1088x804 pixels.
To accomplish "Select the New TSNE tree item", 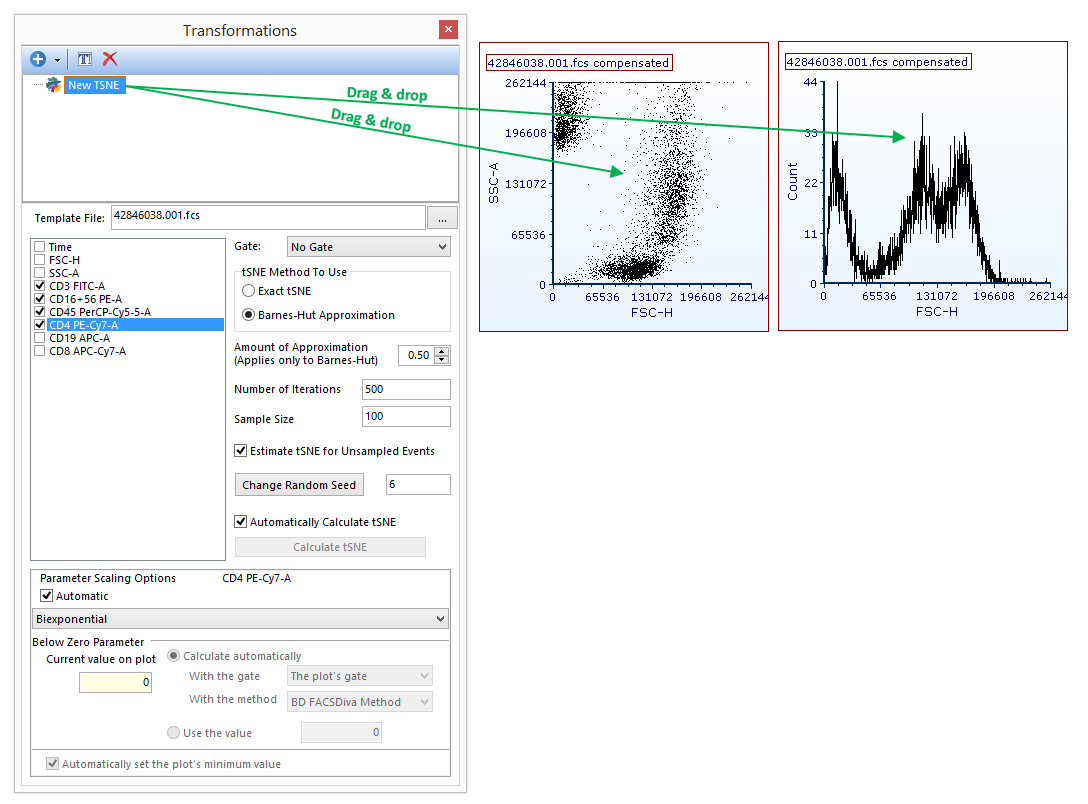I will (94, 86).
